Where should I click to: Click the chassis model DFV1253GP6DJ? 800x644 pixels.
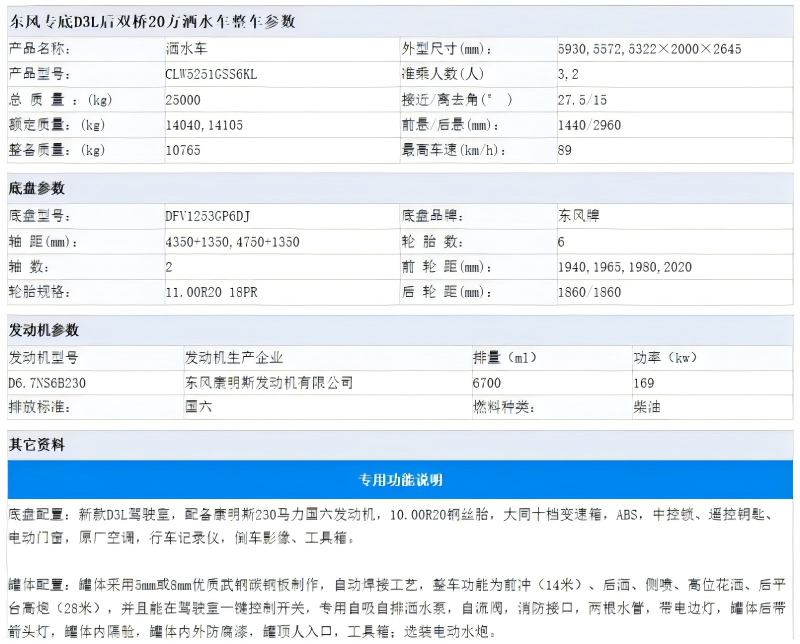(207, 216)
